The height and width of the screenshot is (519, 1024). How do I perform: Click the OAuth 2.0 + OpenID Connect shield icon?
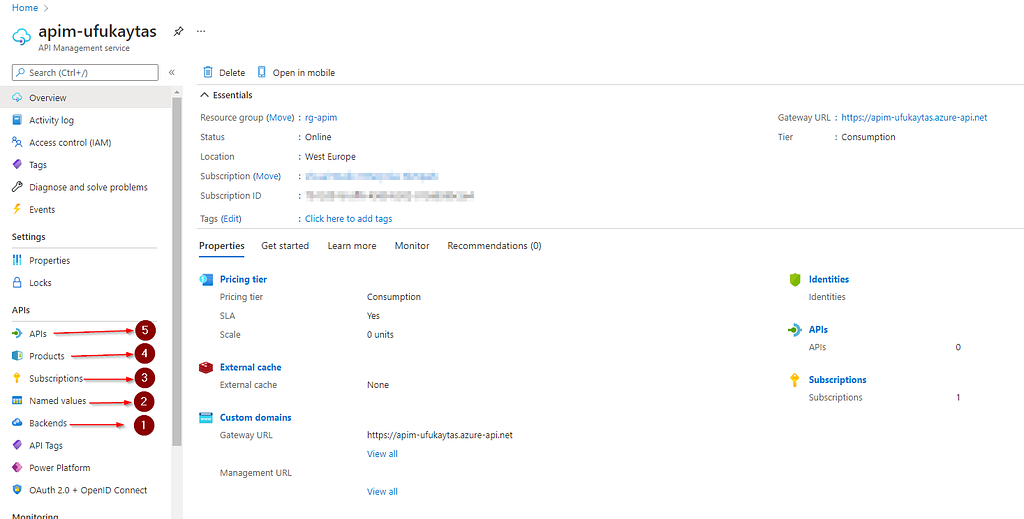click(x=18, y=490)
